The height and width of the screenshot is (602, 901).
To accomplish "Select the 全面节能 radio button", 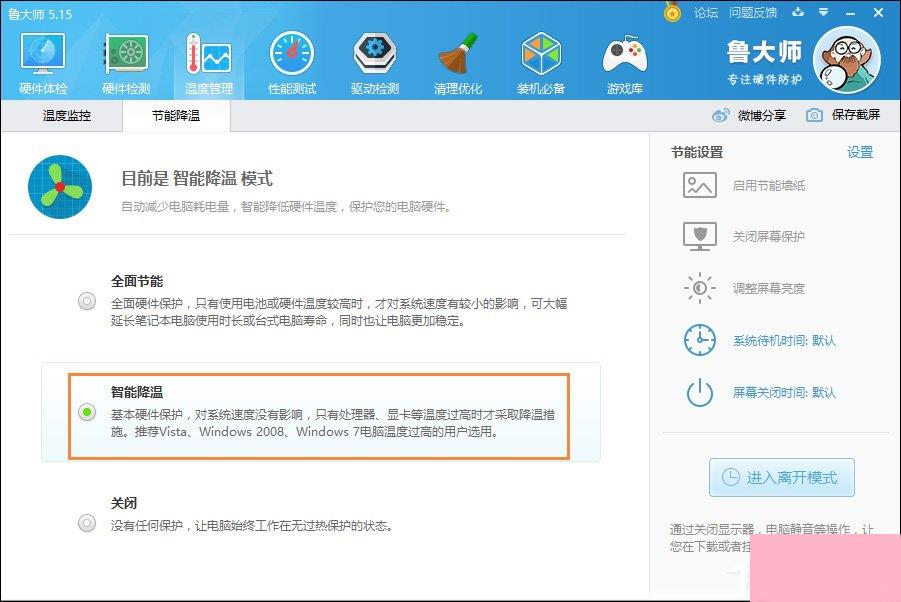I will tap(87, 301).
